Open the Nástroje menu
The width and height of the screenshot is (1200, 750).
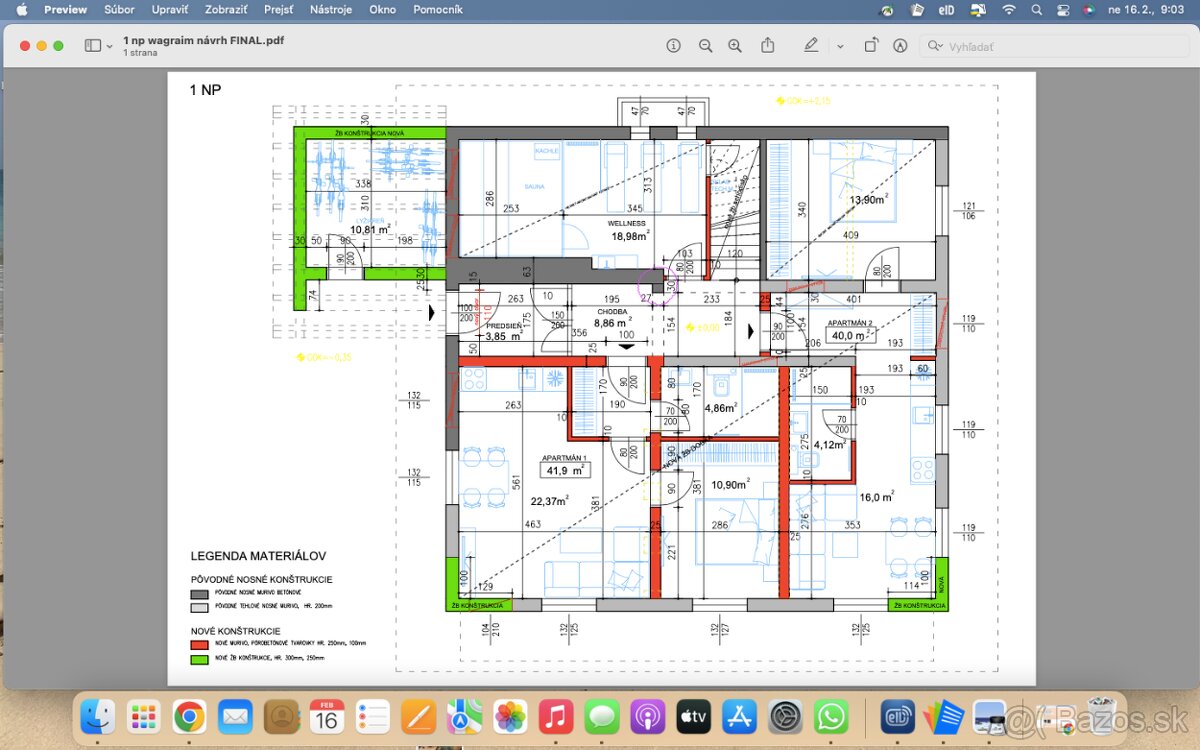point(331,9)
